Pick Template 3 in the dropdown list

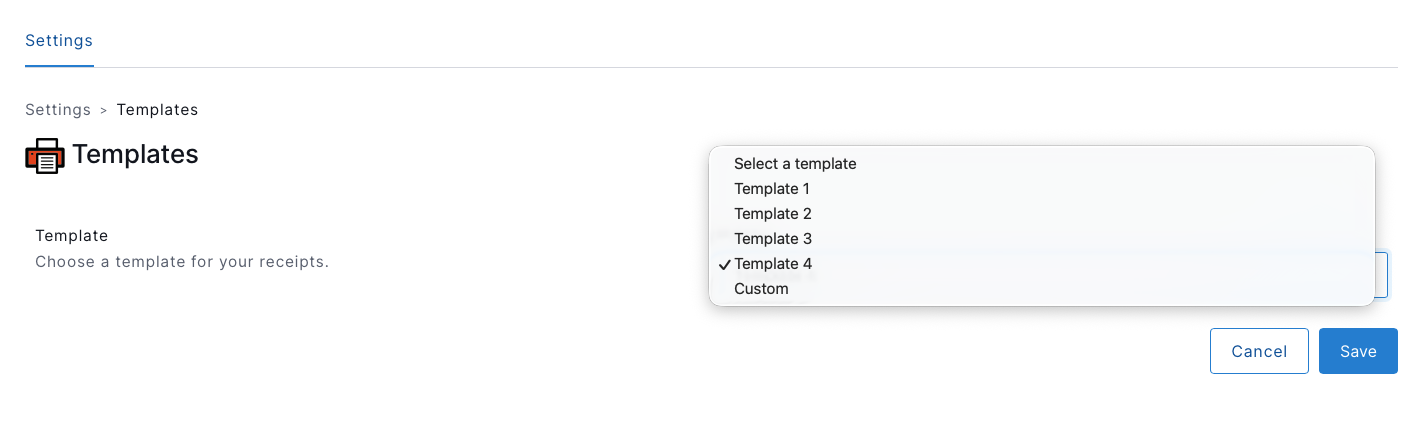tap(1041, 239)
